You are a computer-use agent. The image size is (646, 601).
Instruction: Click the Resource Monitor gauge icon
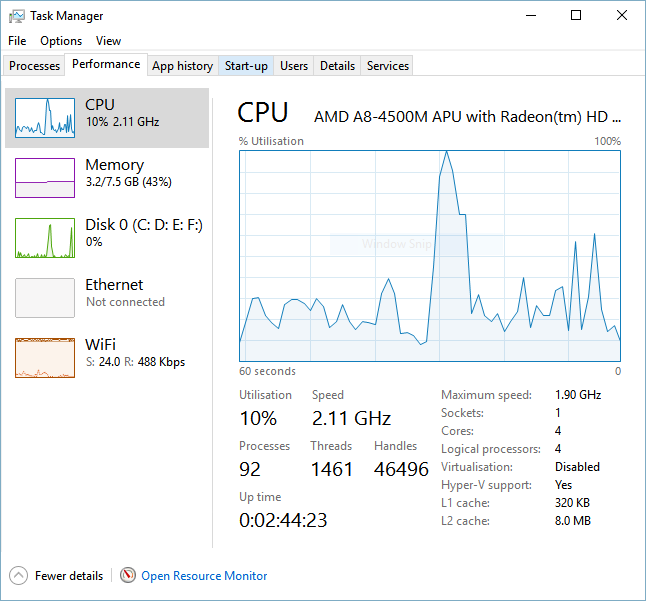(128, 575)
